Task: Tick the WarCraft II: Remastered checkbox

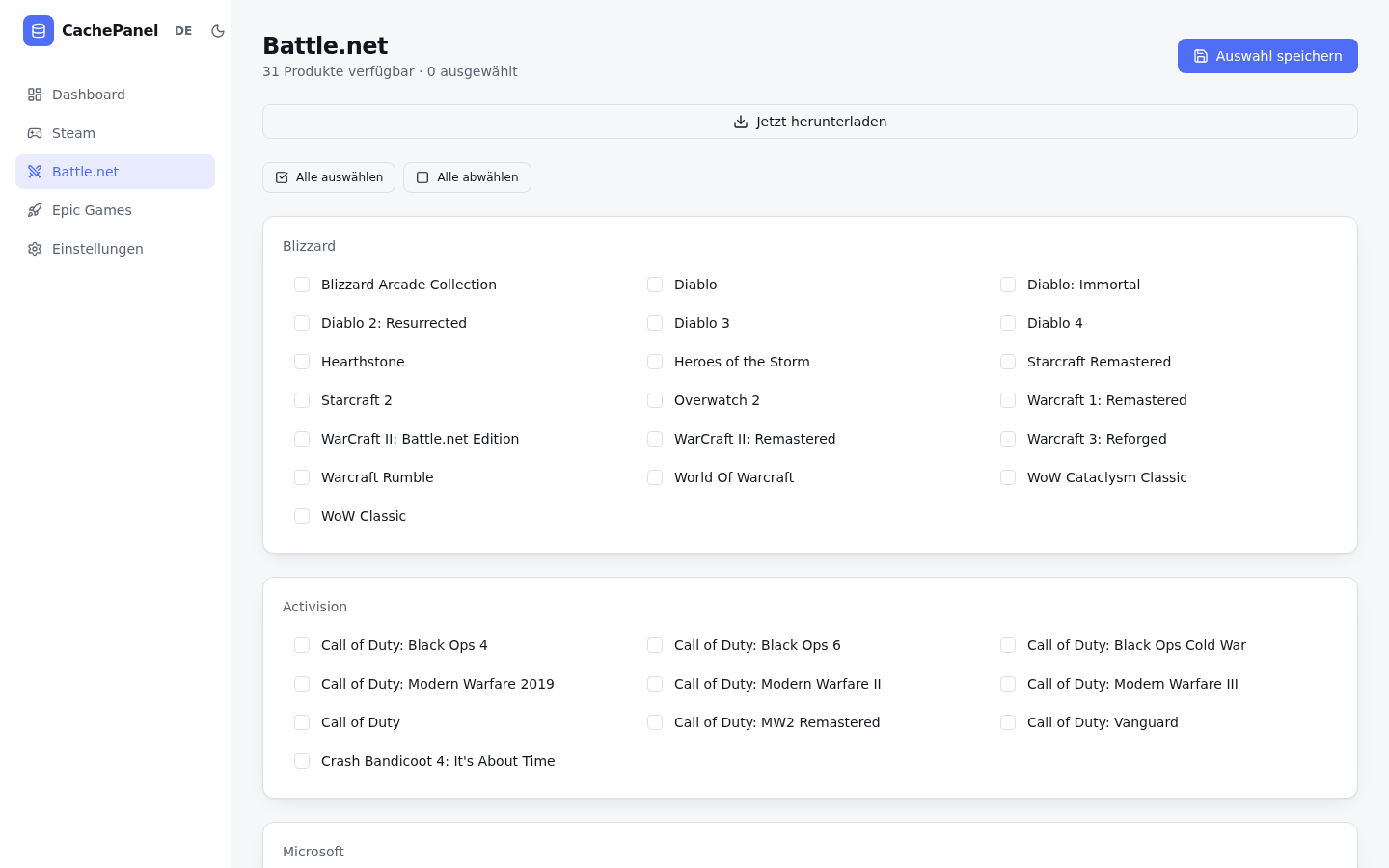Action: [x=655, y=439]
